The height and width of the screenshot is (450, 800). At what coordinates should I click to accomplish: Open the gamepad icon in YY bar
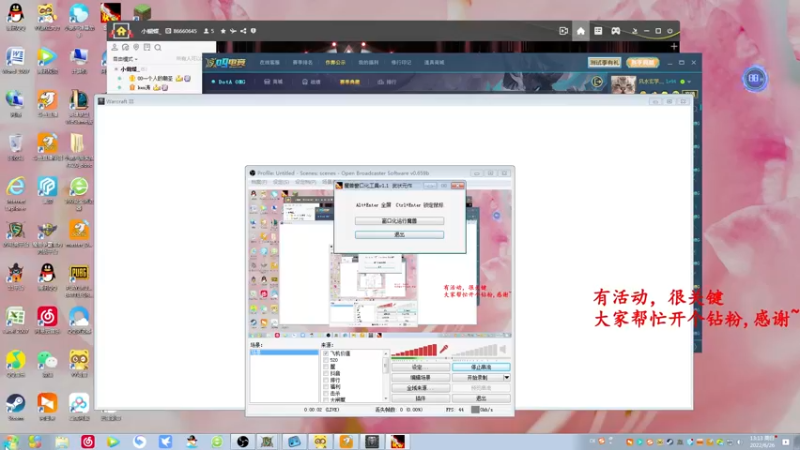pos(616,31)
